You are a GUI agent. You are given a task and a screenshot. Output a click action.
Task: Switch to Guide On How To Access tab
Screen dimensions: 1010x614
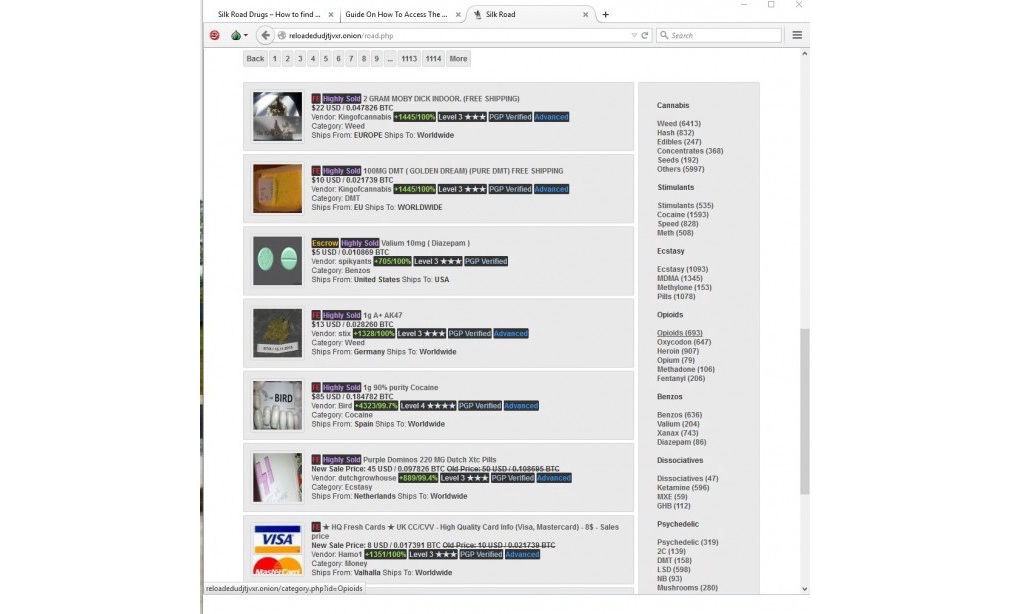pos(396,14)
